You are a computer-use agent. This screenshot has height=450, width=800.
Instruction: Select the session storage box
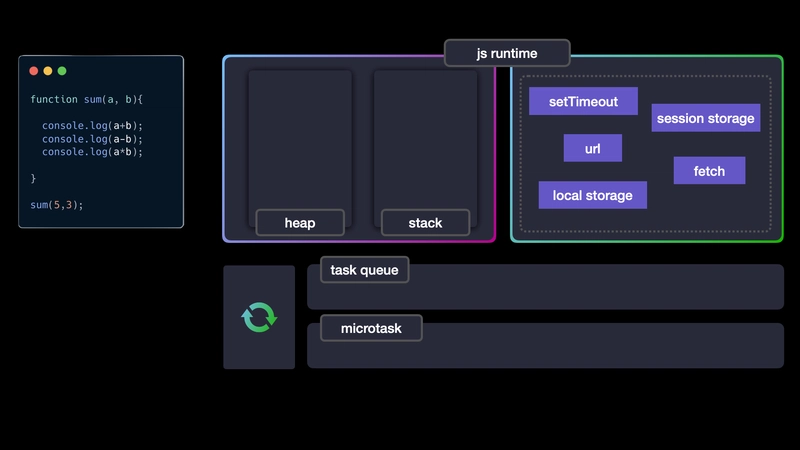(x=706, y=118)
